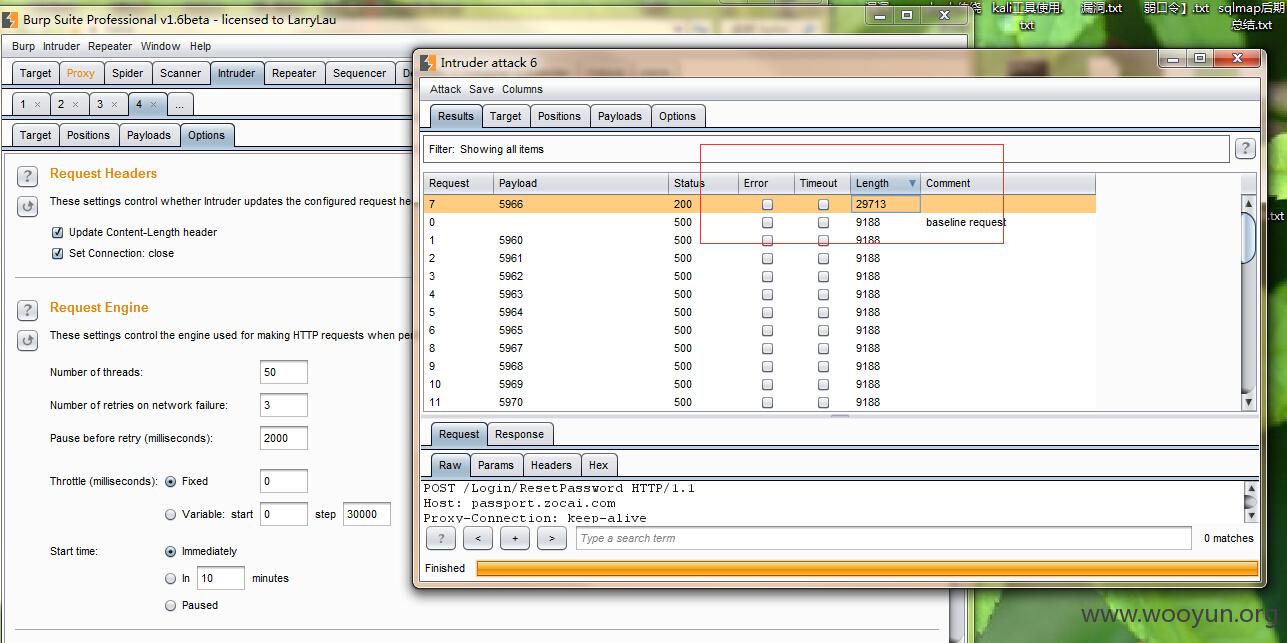The image size is (1287, 643).
Task: Open the Repeater menu in the menu bar
Action: click(x=110, y=46)
